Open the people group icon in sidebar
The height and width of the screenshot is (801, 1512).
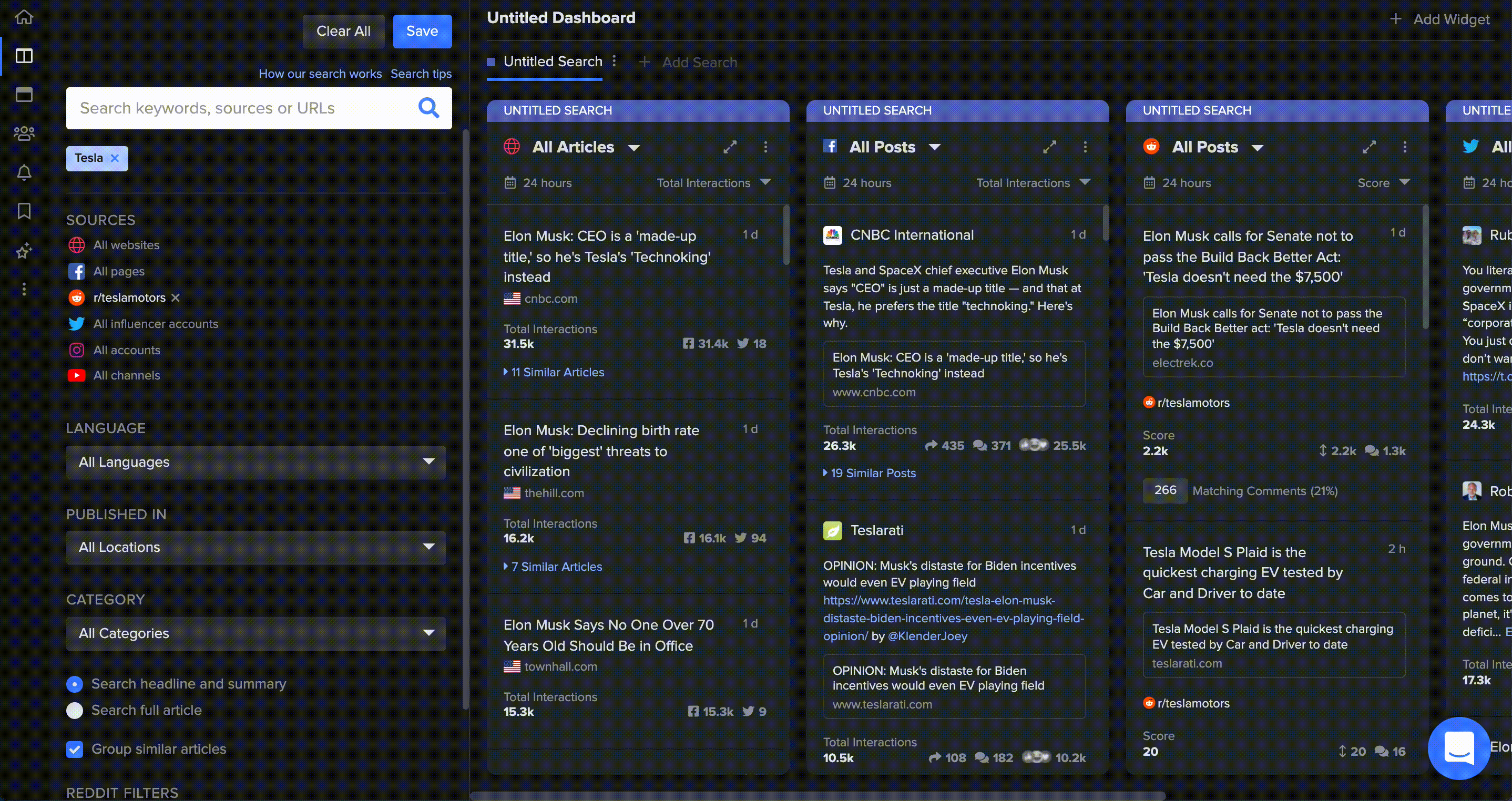point(24,134)
